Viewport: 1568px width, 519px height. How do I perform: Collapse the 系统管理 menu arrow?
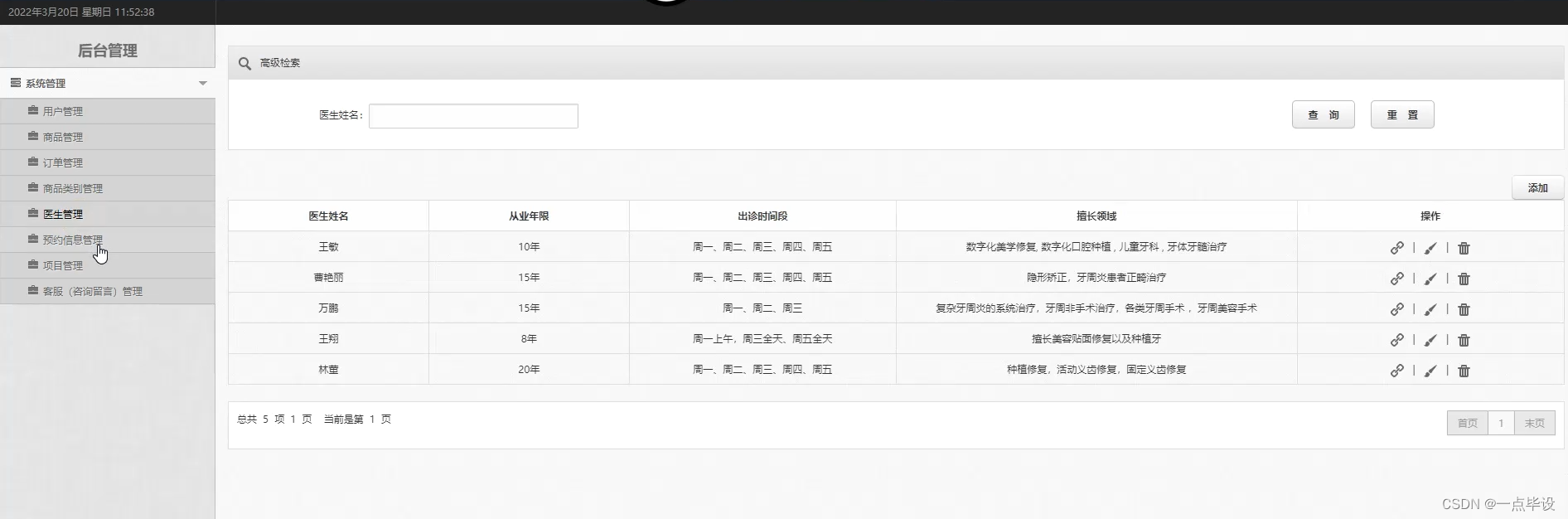tap(203, 83)
